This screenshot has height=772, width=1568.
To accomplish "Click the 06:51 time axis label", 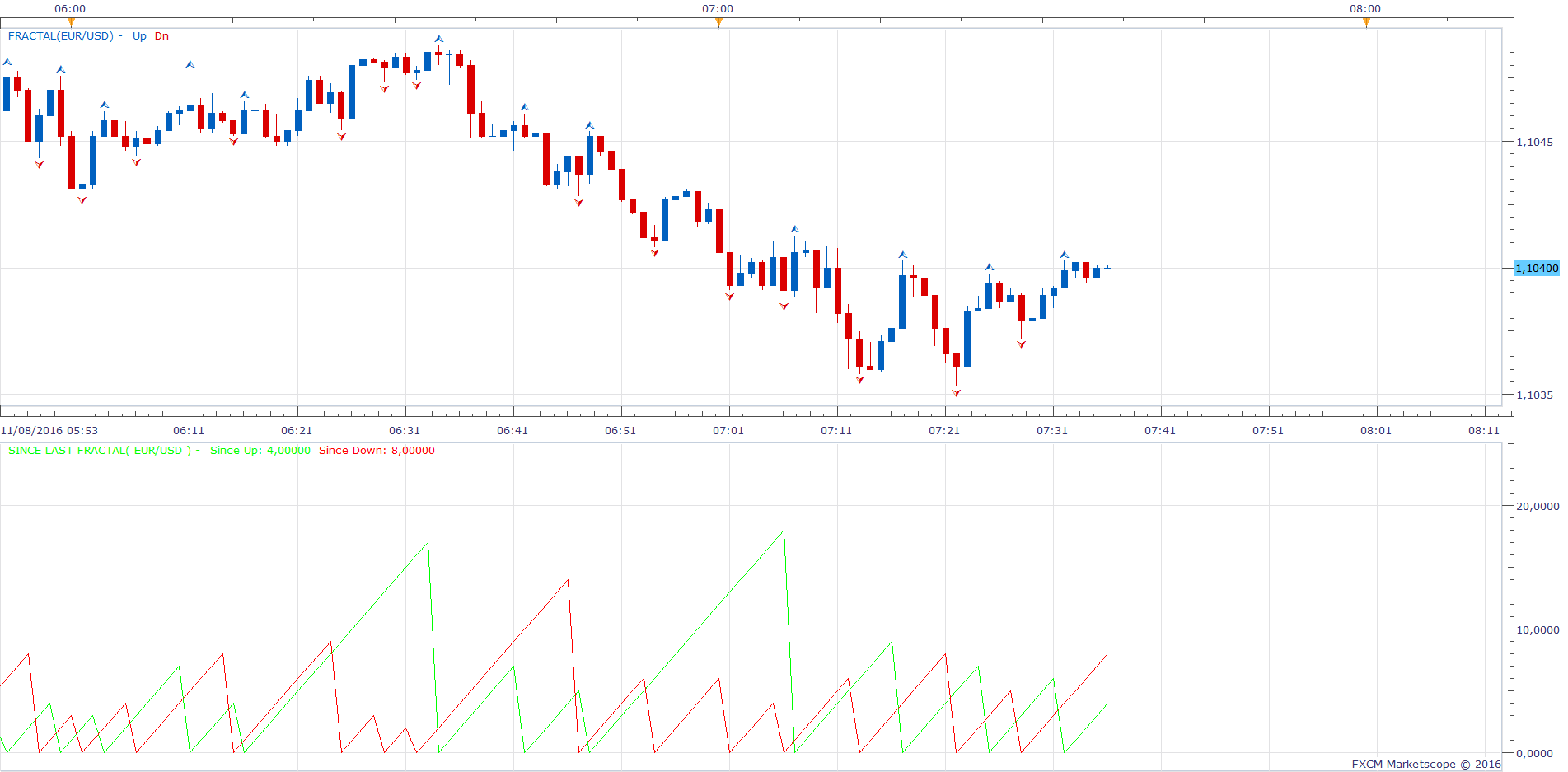I will click(x=620, y=430).
